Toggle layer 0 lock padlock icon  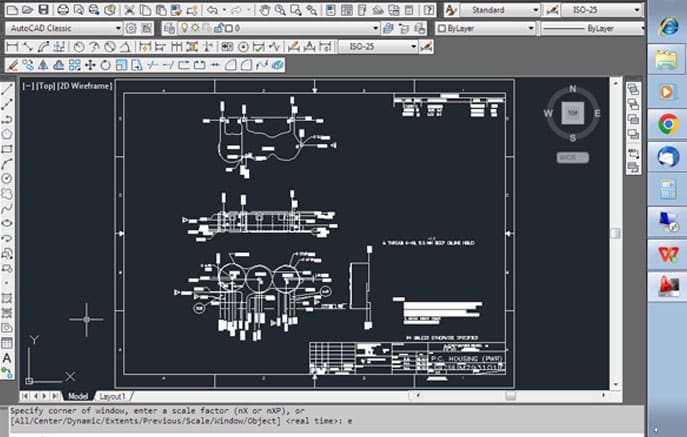coord(219,28)
